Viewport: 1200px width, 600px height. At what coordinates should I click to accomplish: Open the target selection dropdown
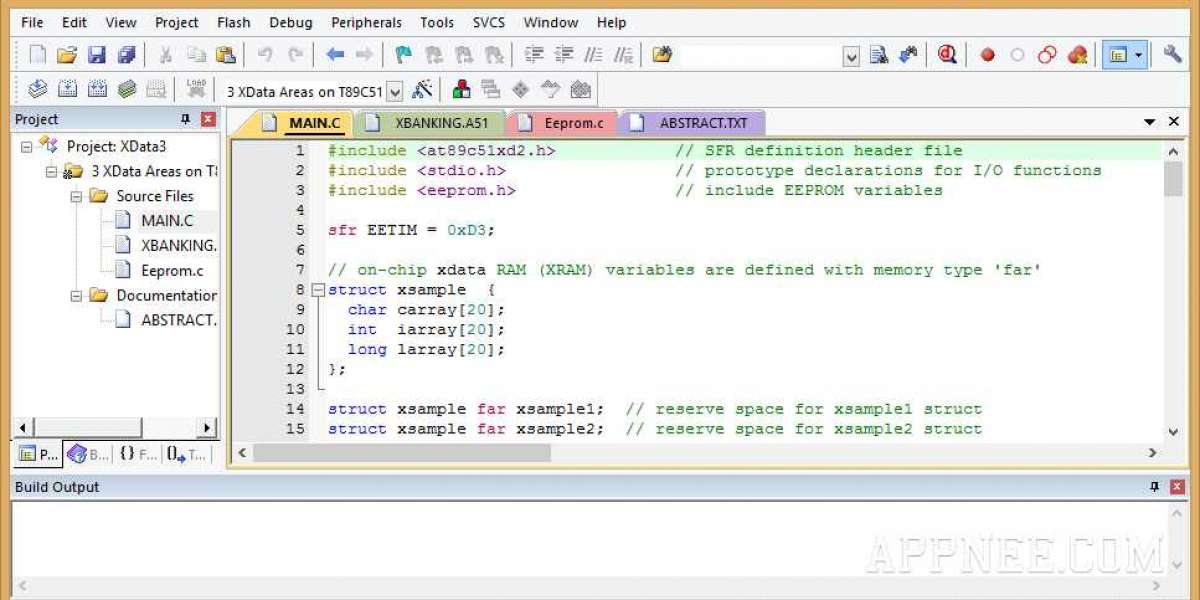click(x=395, y=91)
